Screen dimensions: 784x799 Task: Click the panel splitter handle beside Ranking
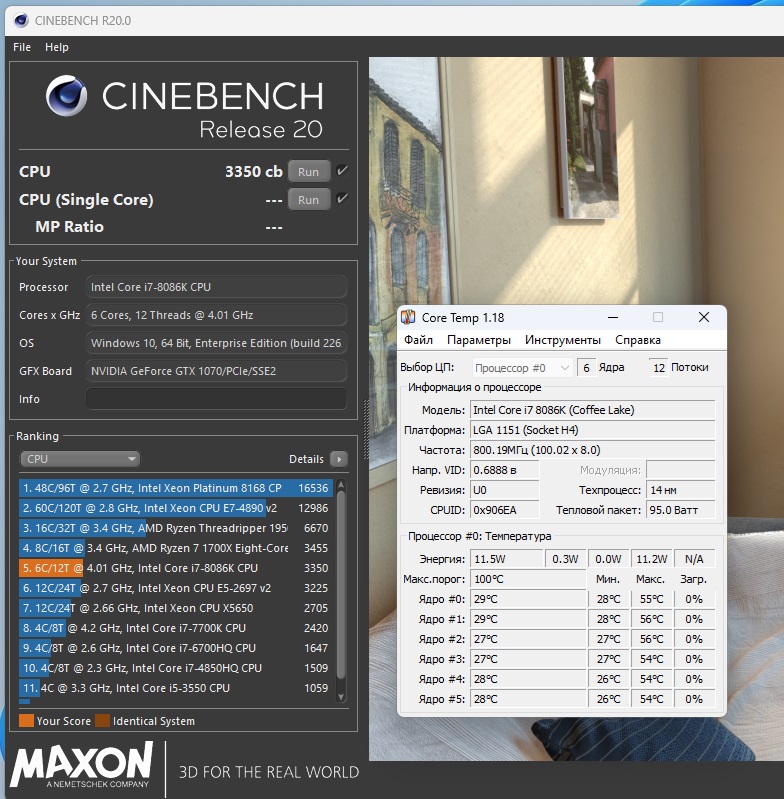point(365,430)
